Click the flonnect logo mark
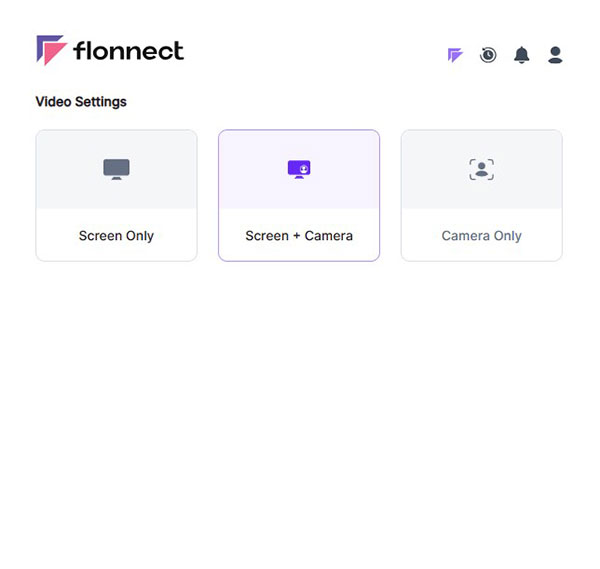This screenshot has width=600, height=569. pyautogui.click(x=51, y=50)
